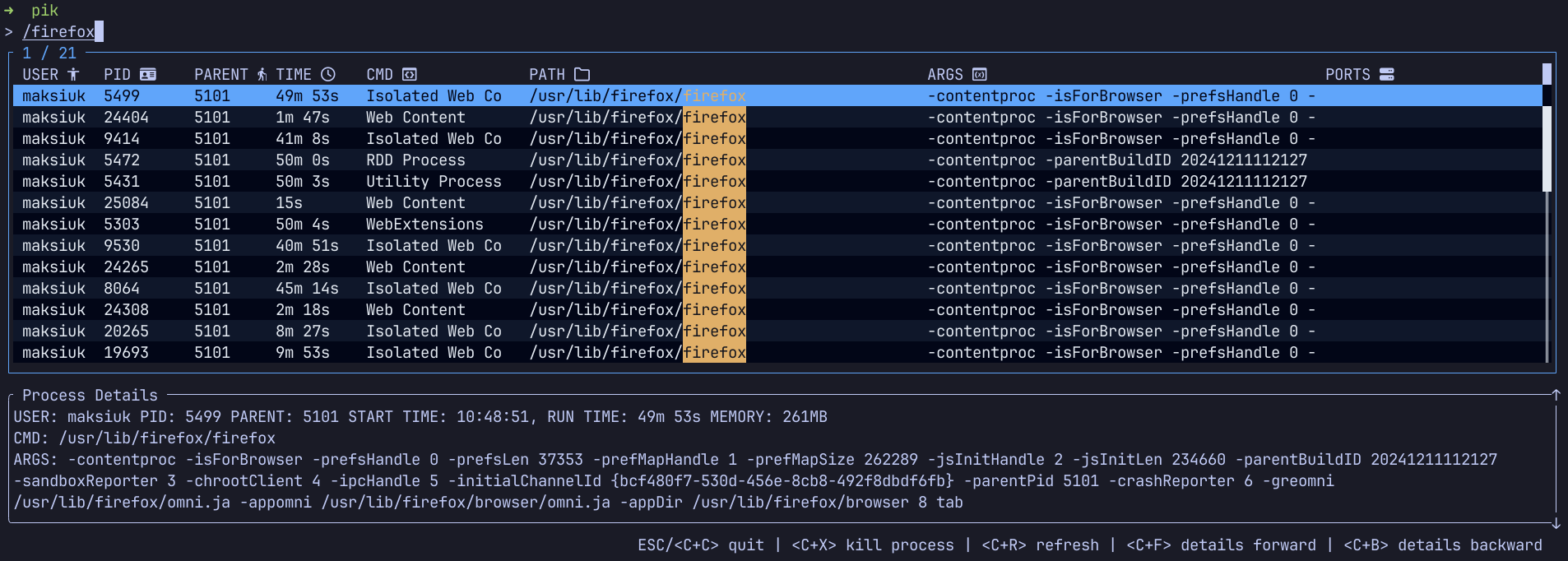Click the PORTS column header label

1348,74
